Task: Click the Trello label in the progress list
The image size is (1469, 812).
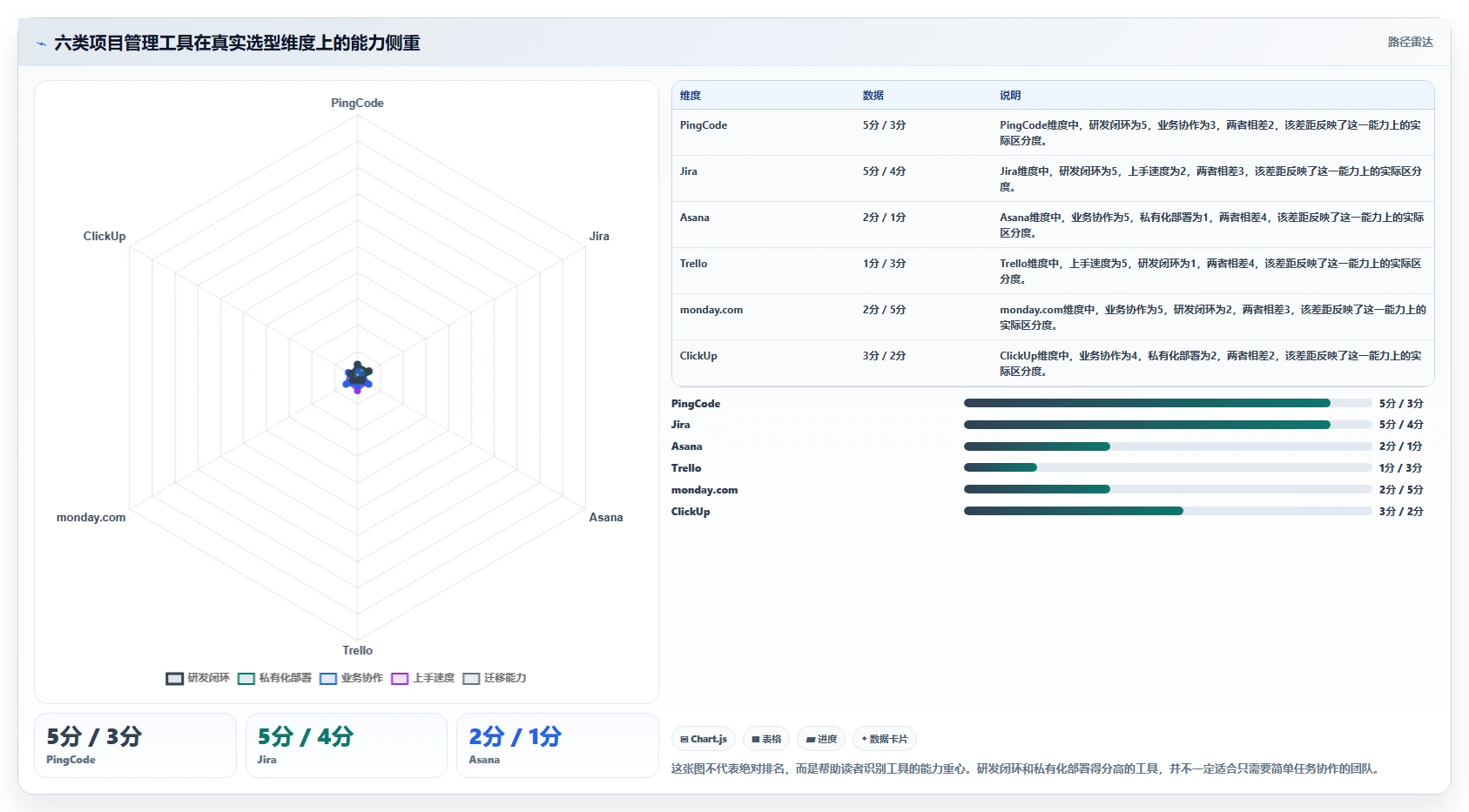Action: pos(686,468)
